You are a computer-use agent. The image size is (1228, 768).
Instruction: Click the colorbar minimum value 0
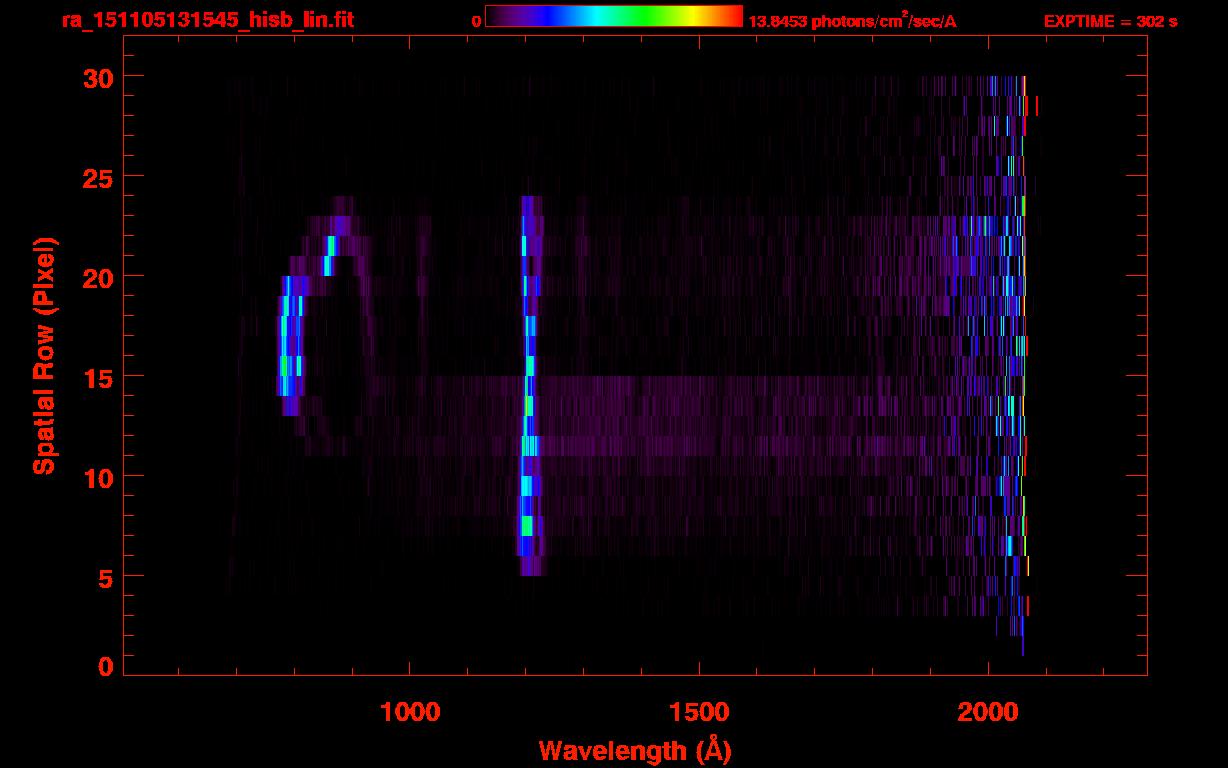[476, 21]
